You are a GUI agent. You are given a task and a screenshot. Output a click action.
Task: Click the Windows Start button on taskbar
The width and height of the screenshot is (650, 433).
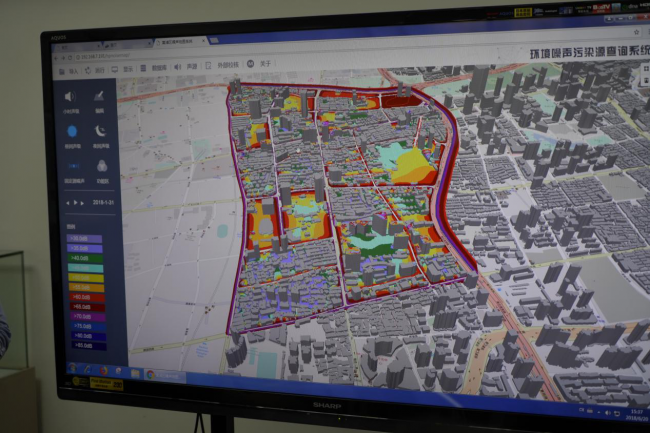(x=74, y=370)
